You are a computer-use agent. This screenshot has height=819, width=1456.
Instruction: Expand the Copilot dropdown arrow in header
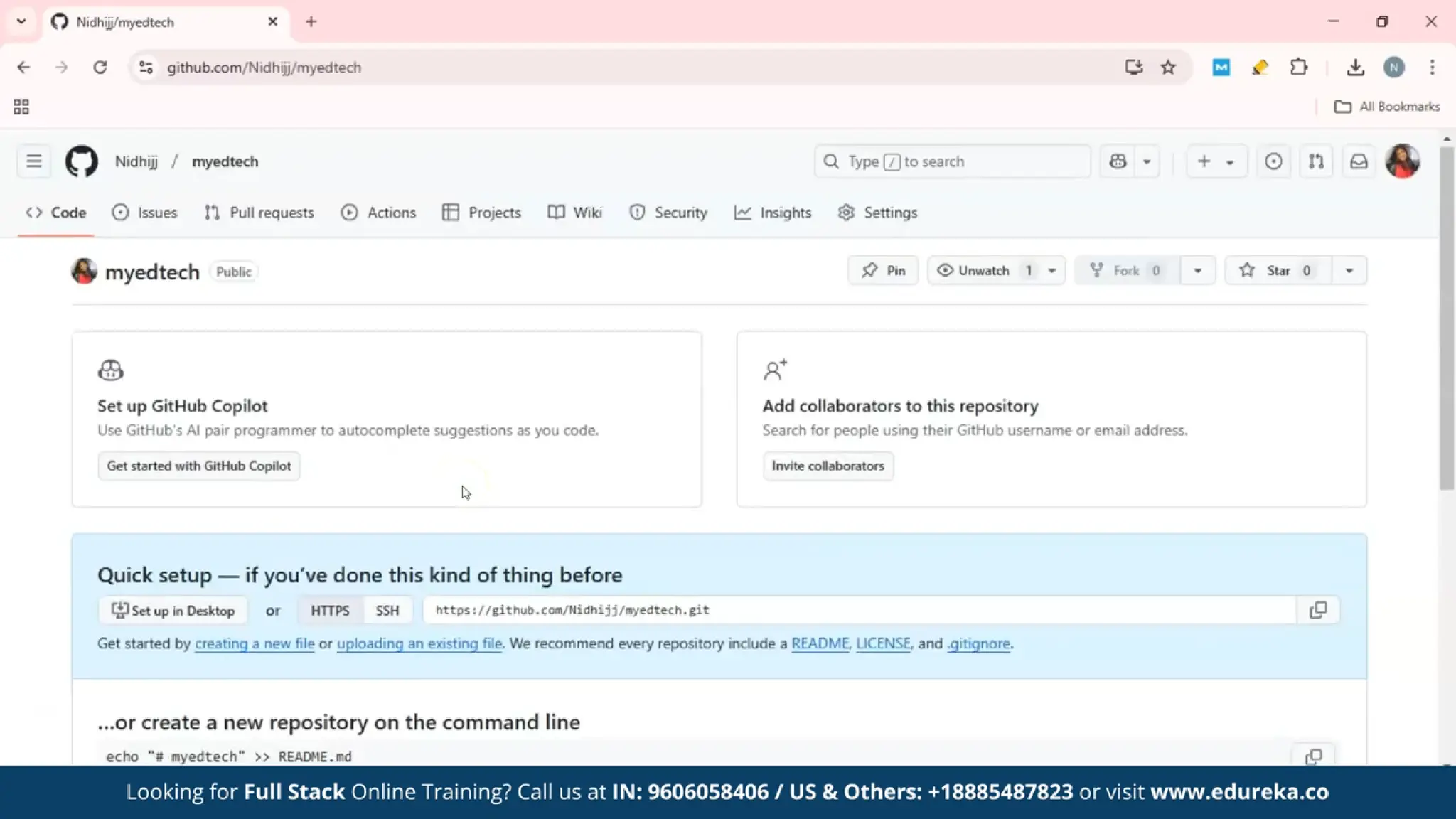pos(1147,161)
